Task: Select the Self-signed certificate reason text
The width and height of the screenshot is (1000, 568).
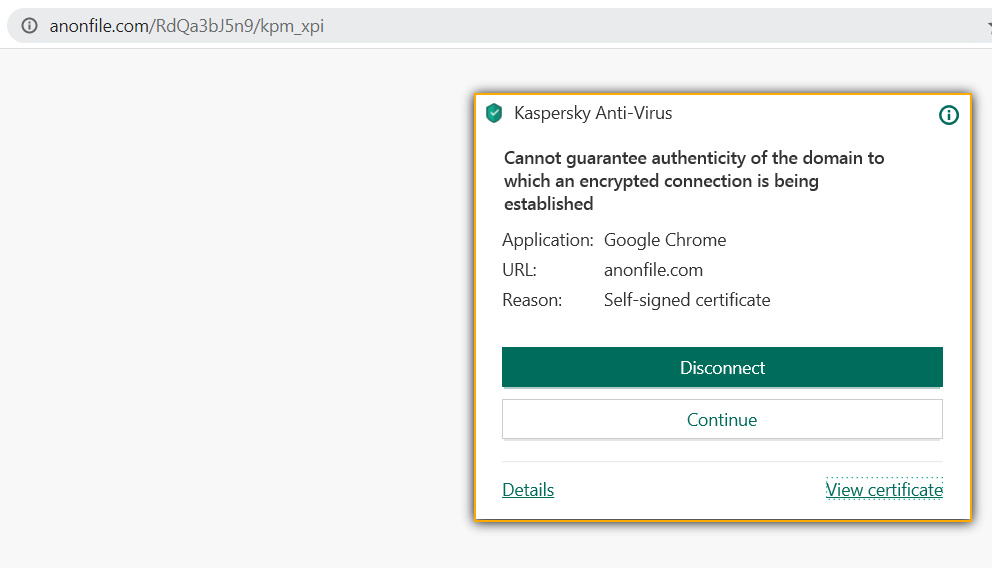Action: tap(687, 300)
